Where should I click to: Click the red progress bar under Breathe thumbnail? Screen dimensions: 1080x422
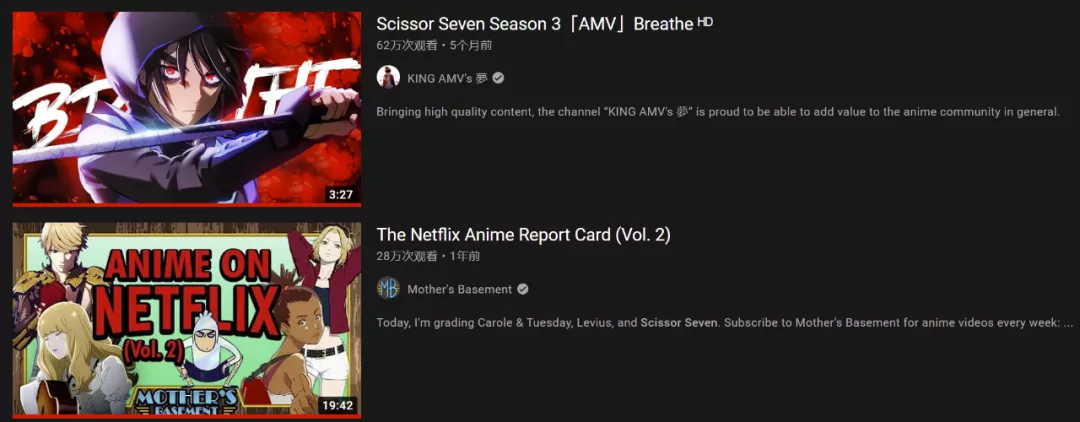point(187,204)
